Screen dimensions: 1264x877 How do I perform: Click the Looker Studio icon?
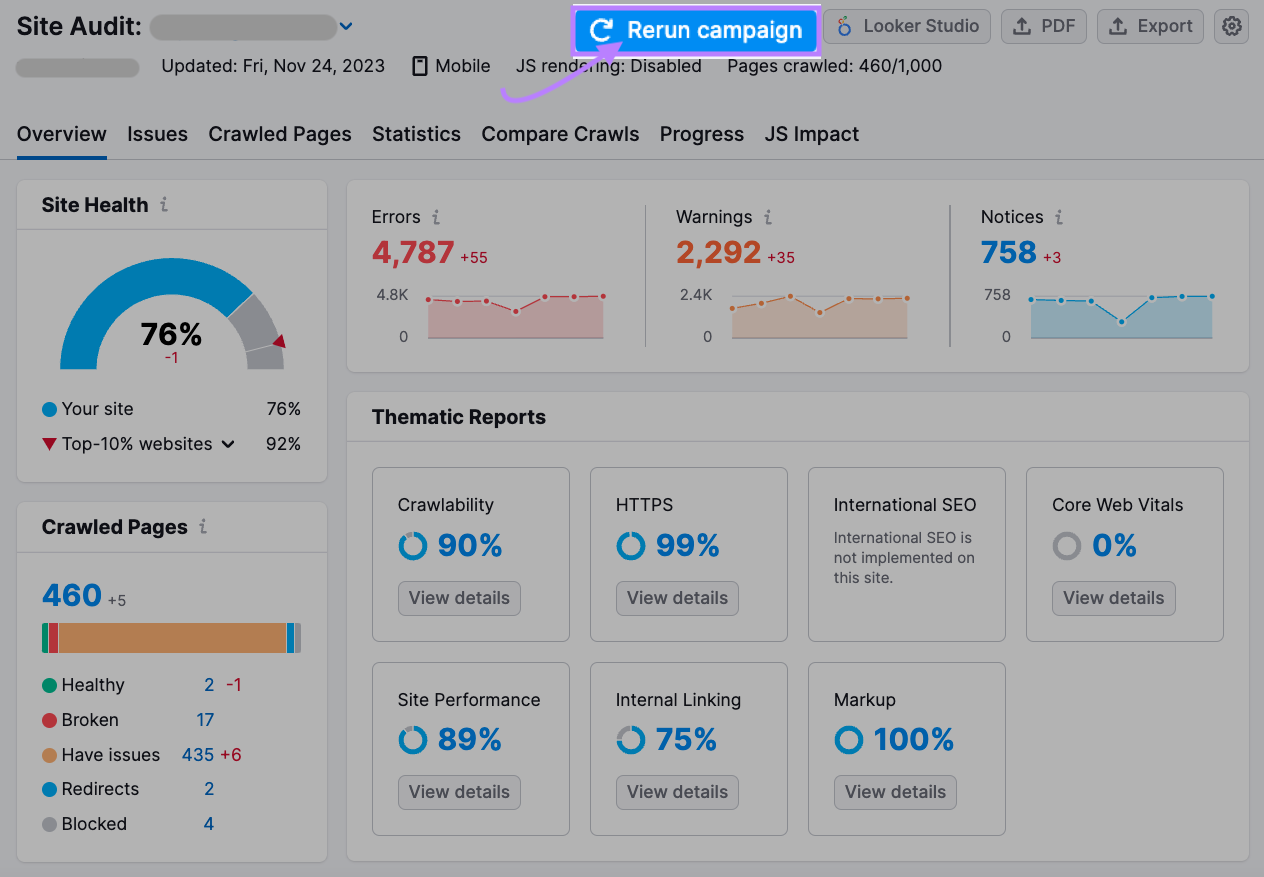(843, 26)
